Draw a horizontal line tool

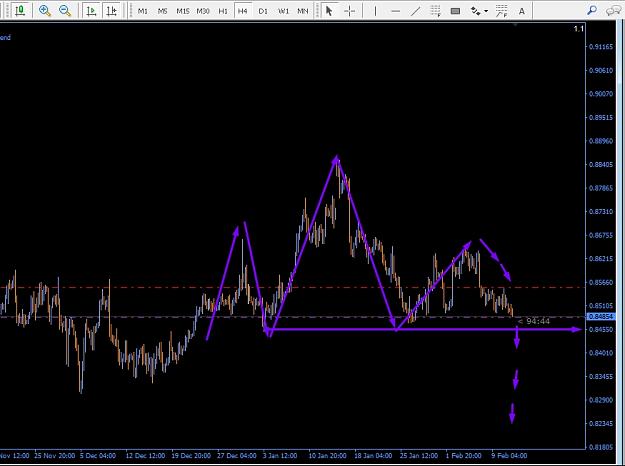[395, 11]
